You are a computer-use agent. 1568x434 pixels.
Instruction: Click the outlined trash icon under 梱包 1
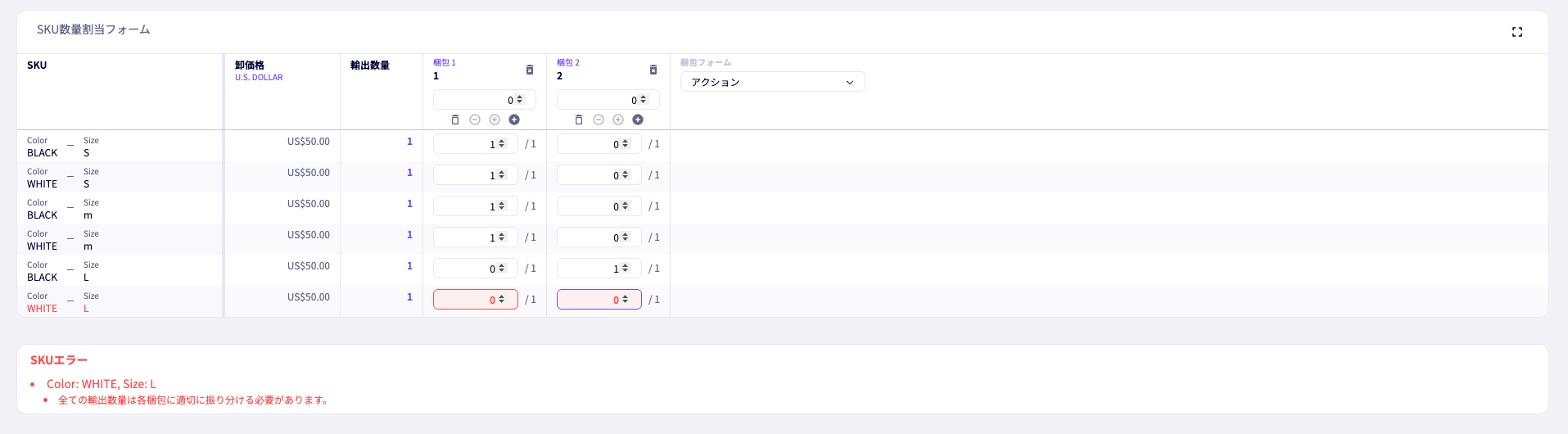tap(455, 120)
